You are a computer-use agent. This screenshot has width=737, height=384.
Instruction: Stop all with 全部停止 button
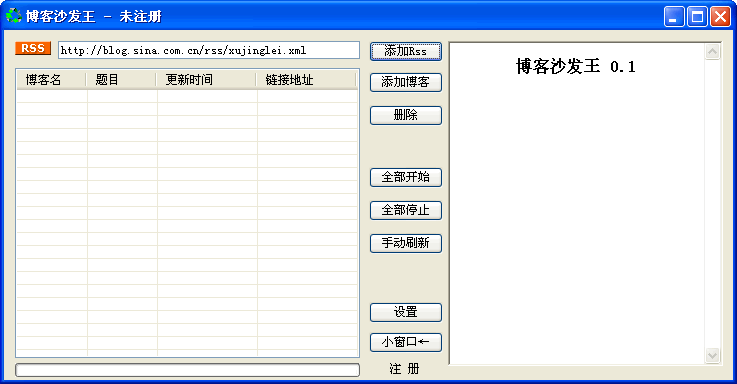pos(406,210)
